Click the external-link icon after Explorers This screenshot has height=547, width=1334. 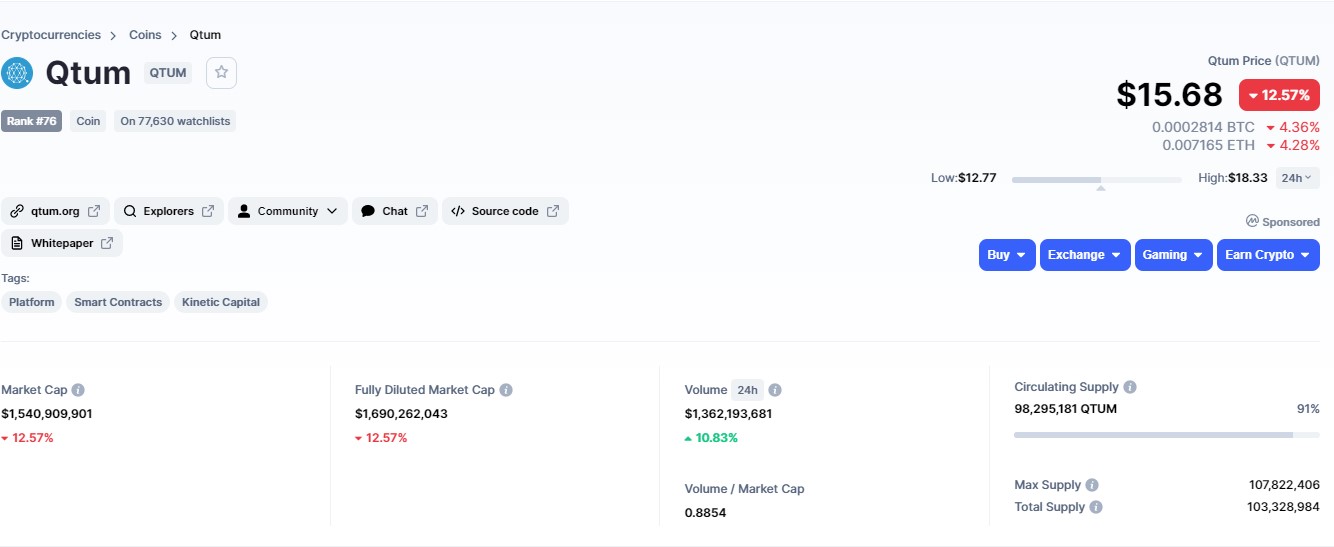pos(208,211)
